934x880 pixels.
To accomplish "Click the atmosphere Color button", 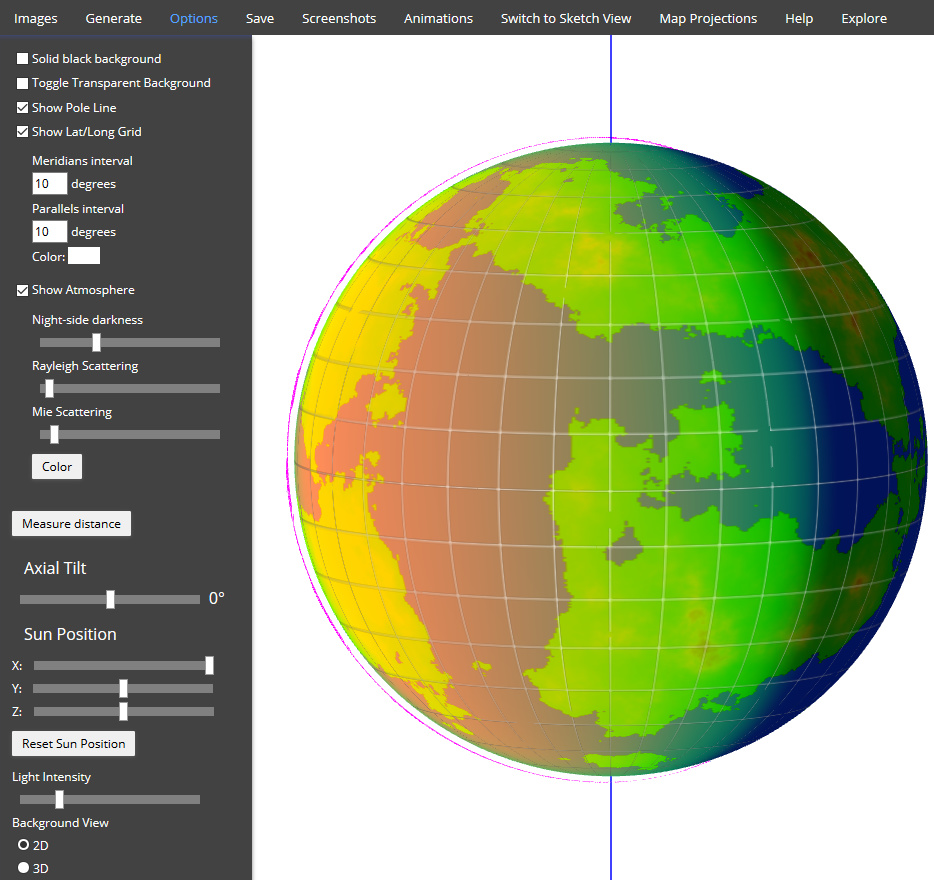I will (57, 467).
